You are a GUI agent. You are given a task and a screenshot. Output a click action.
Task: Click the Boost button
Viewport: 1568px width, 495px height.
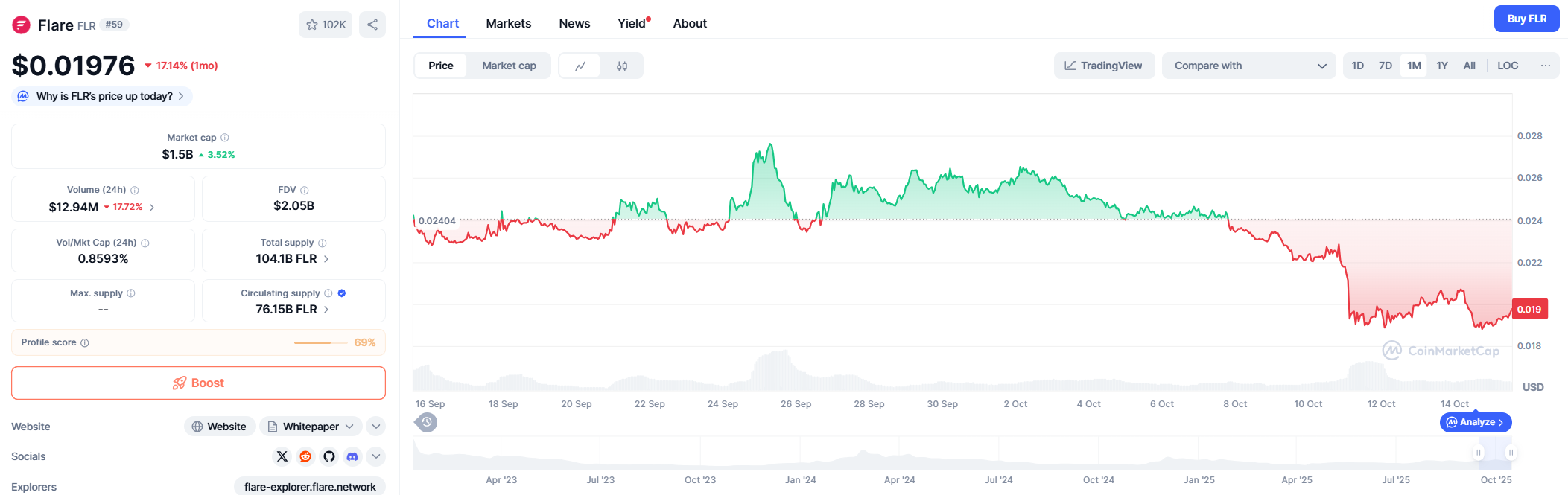coord(198,383)
